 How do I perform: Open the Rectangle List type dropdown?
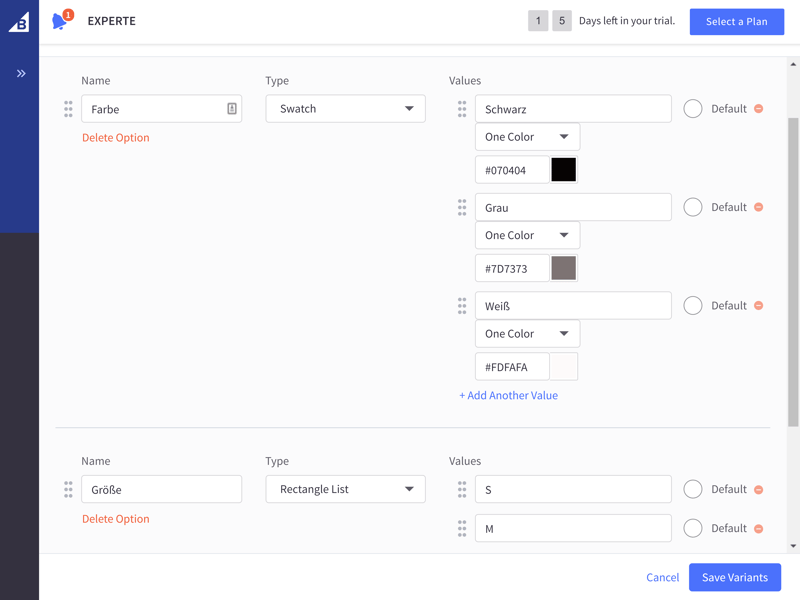345,489
